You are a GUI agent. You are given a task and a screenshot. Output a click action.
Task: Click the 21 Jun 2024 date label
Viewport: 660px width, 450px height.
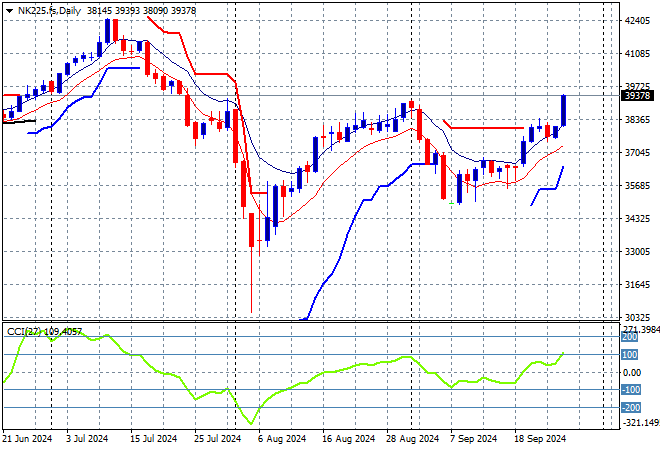coord(29,438)
